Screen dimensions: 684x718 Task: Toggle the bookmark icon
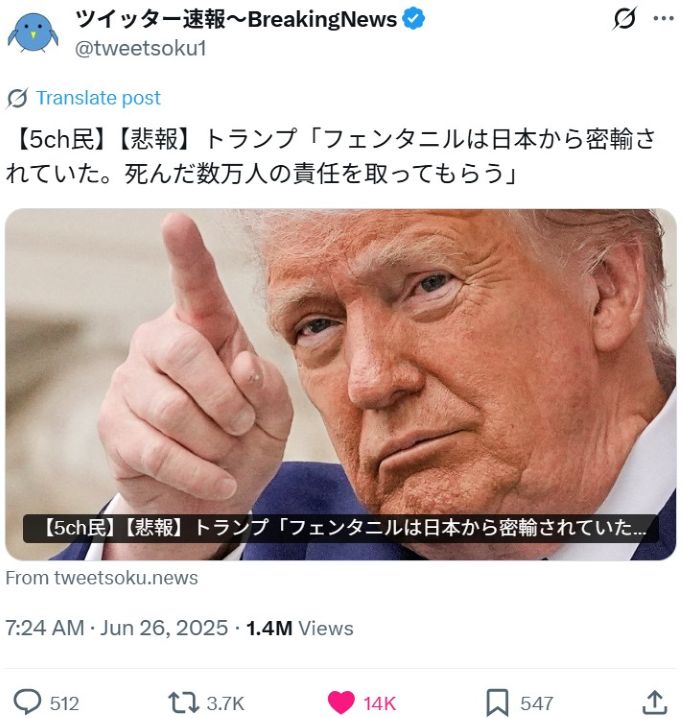497,702
